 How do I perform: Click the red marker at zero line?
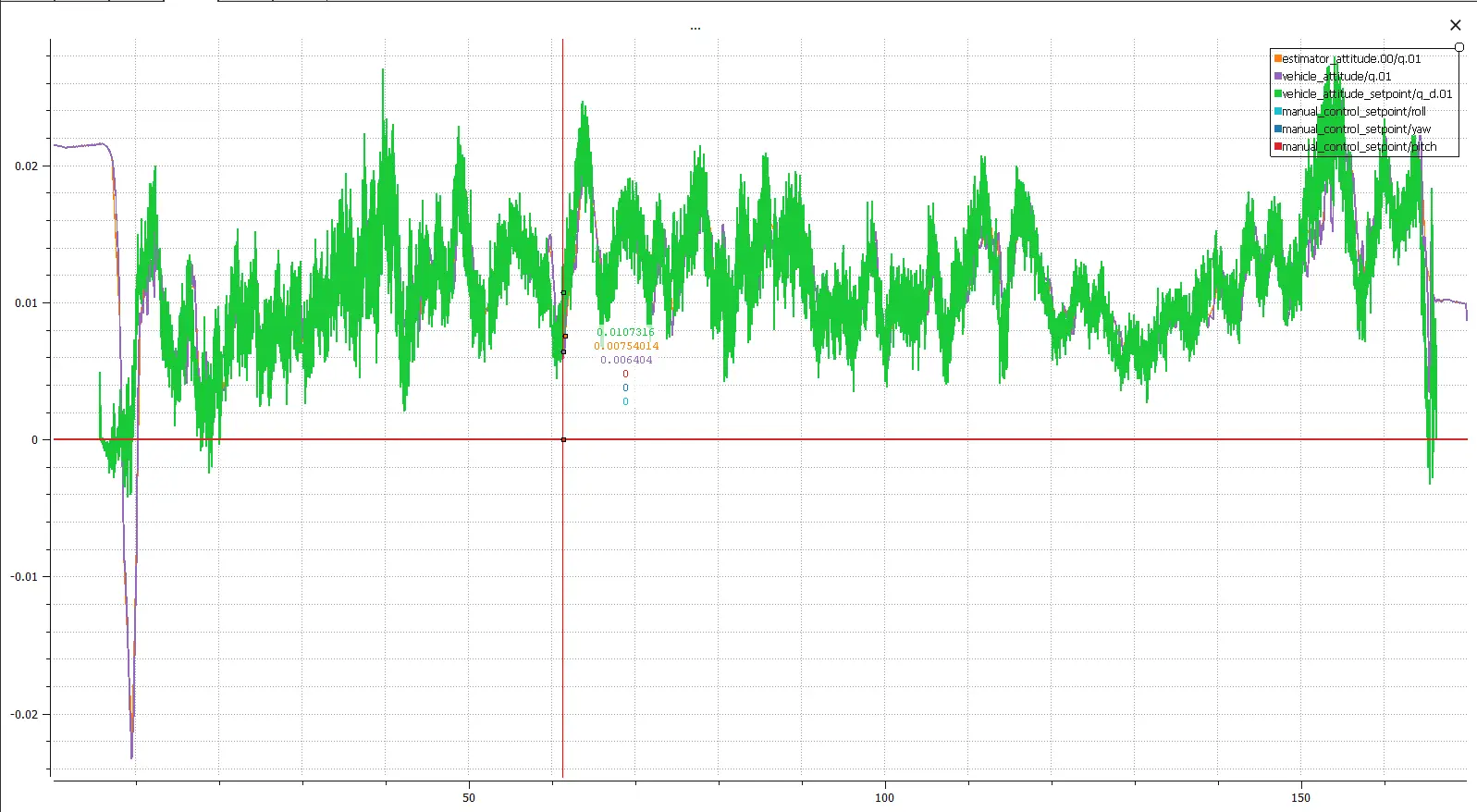(563, 439)
